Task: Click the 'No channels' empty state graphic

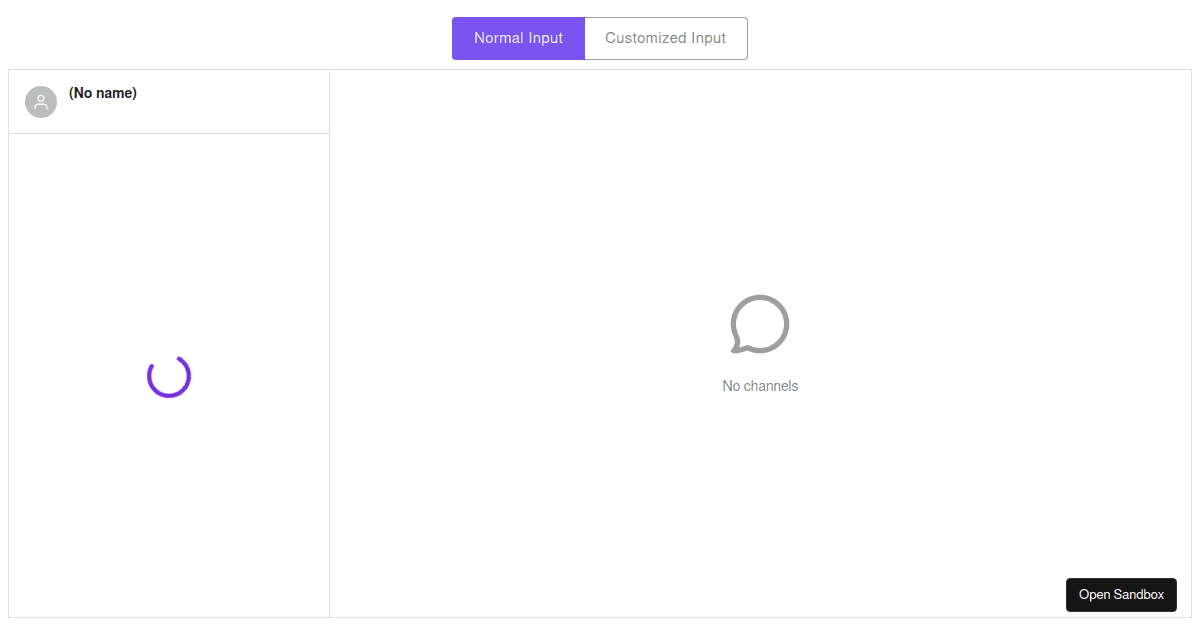Action: (x=760, y=324)
